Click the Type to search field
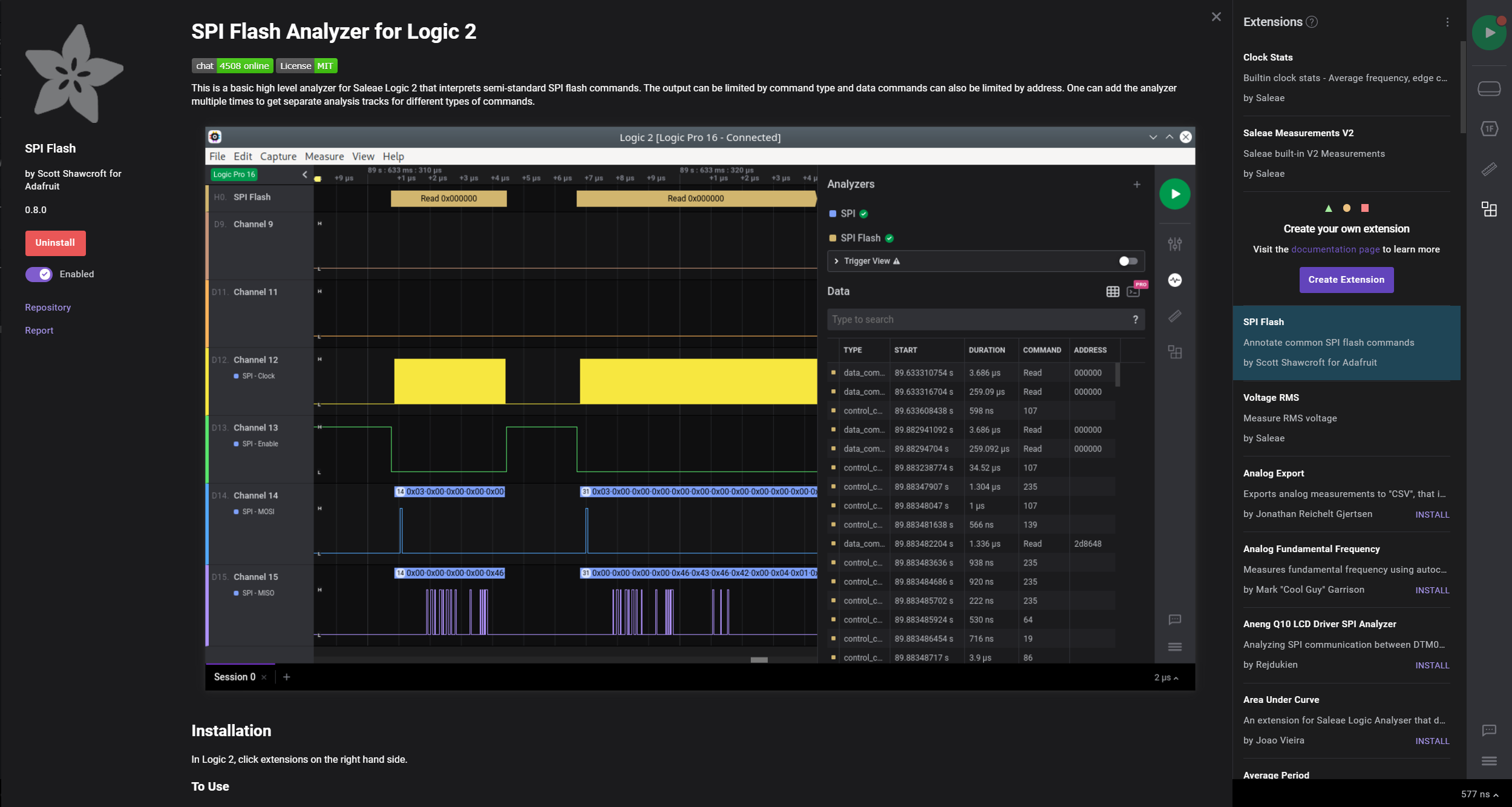The image size is (1512, 807). tap(986, 320)
